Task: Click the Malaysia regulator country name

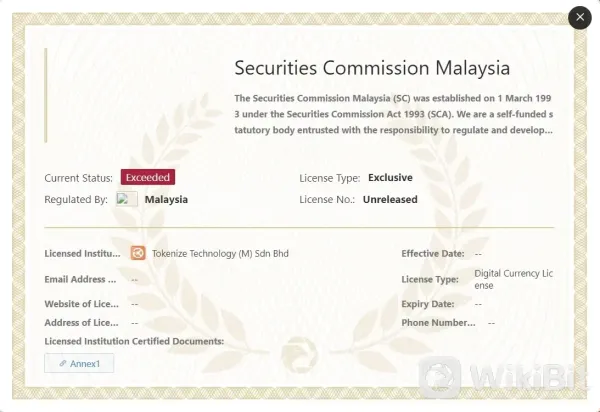Action: click(166, 199)
